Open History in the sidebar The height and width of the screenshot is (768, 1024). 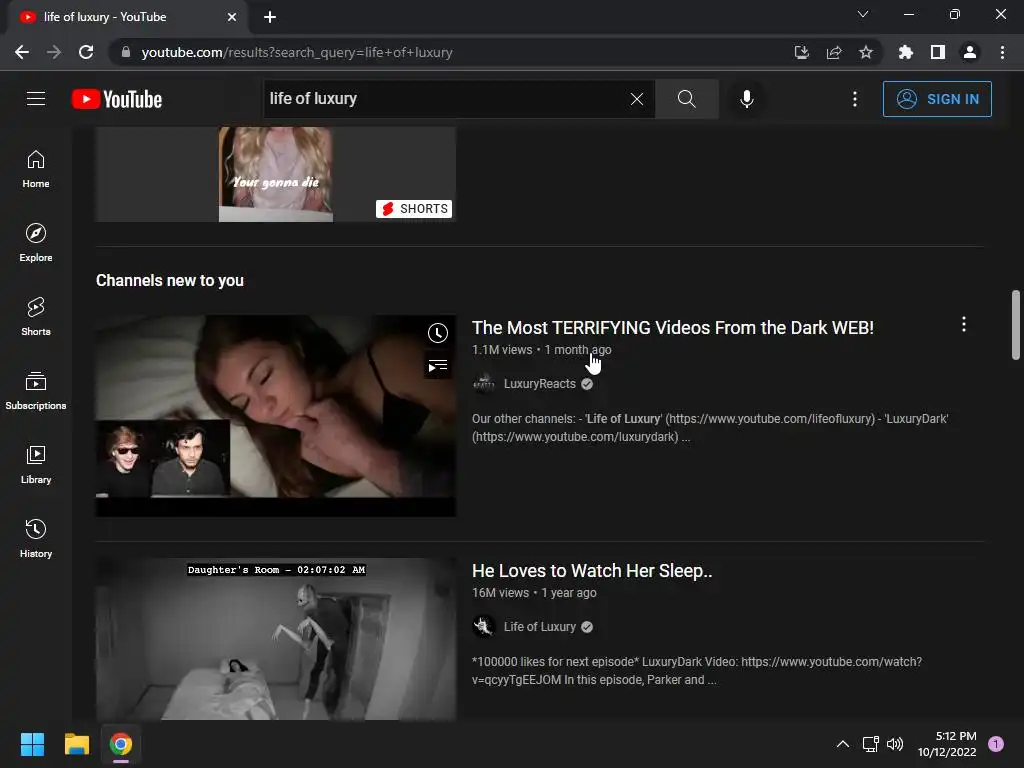click(36, 539)
